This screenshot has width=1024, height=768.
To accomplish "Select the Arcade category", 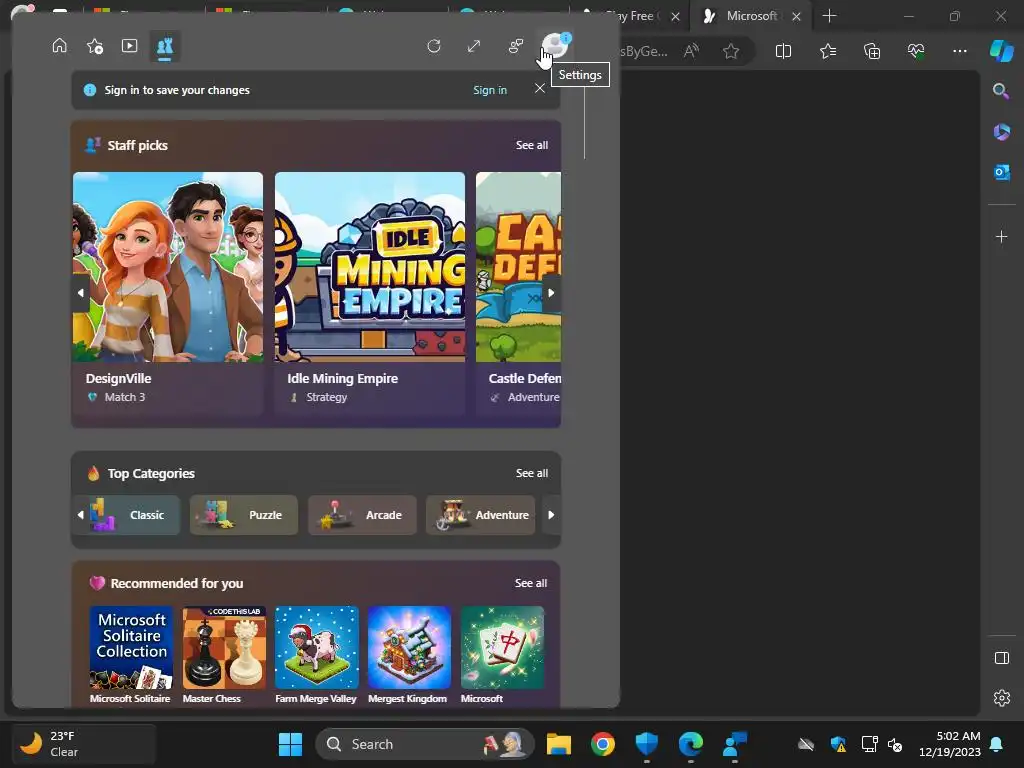I will tap(362, 515).
